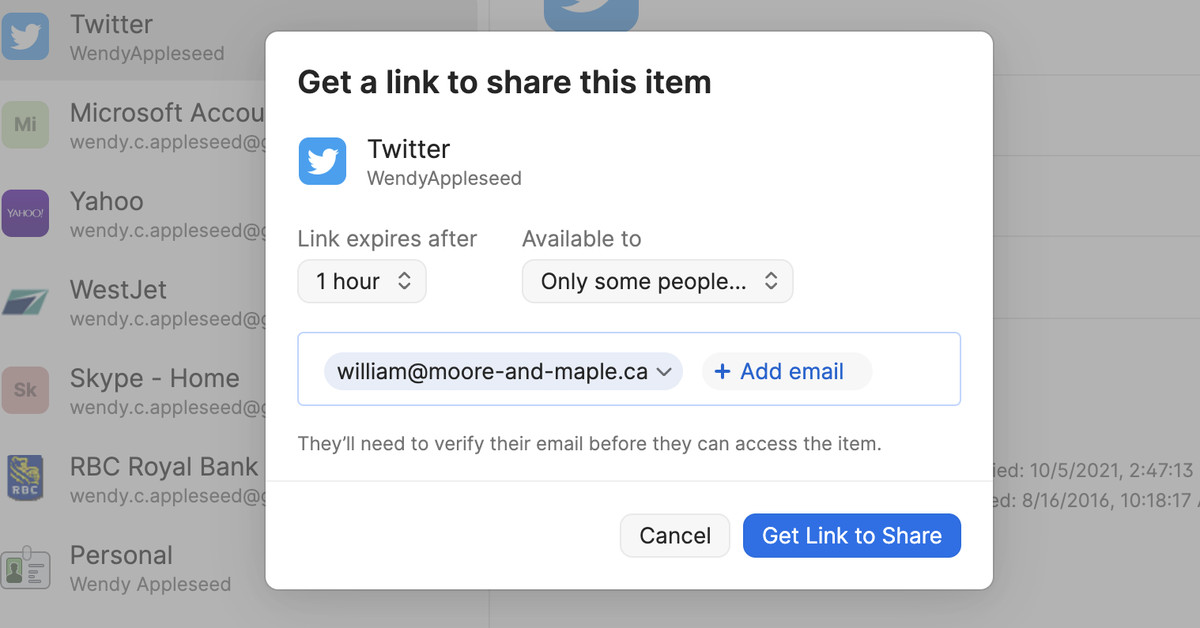Cancel the share link dialog
Viewport: 1200px width, 628px height.
(675, 536)
